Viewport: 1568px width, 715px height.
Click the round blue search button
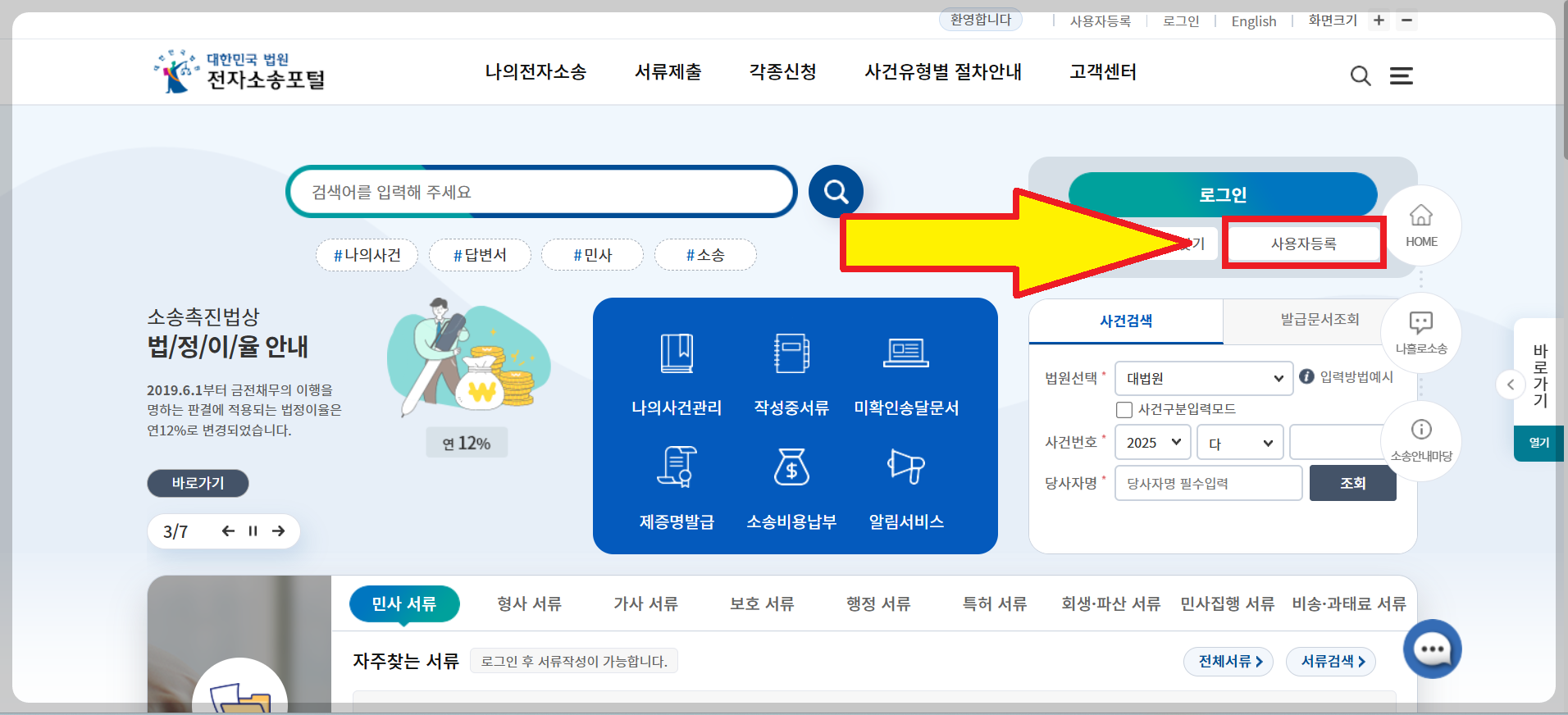(x=836, y=192)
